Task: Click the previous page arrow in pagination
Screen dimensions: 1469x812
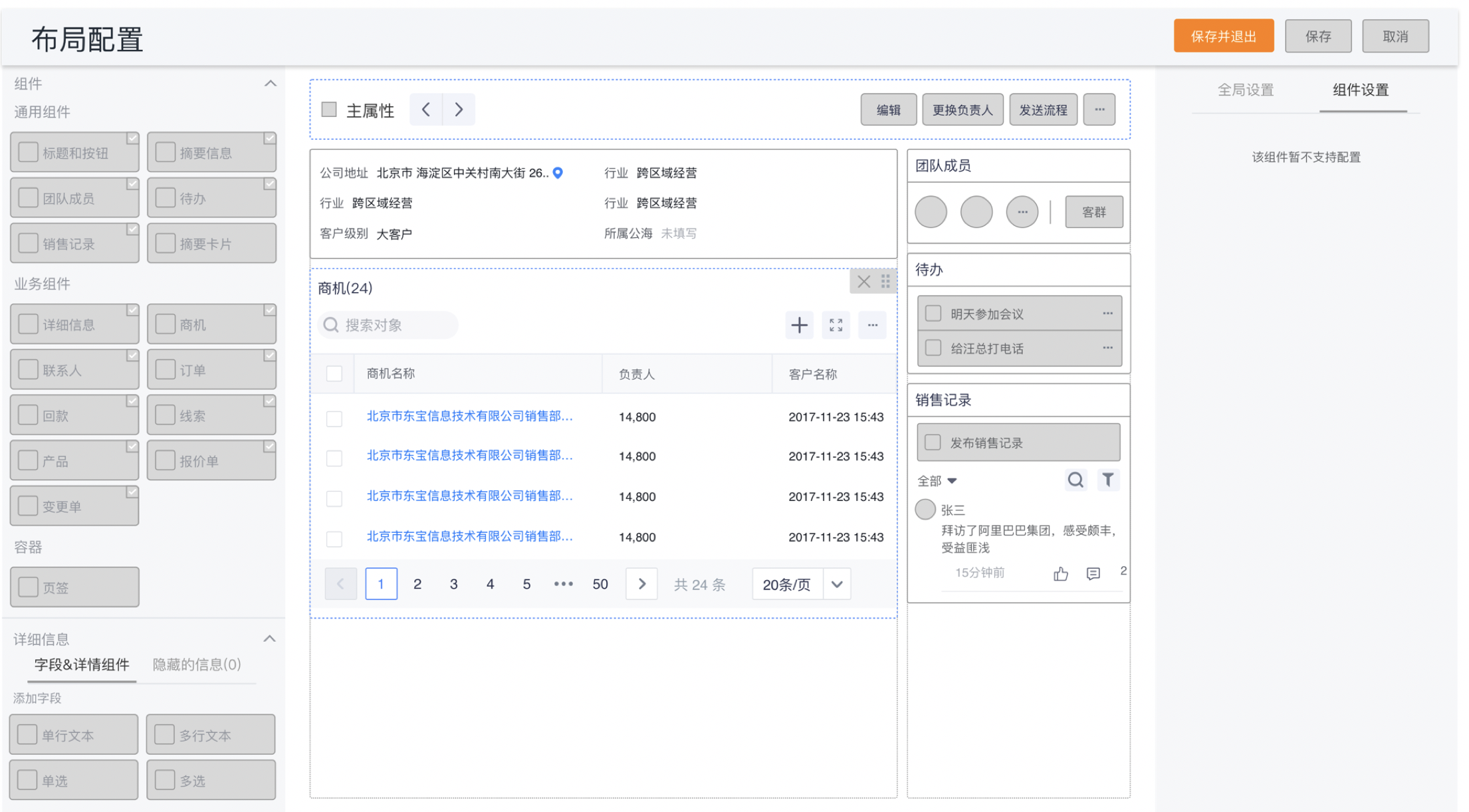Action: point(340,584)
